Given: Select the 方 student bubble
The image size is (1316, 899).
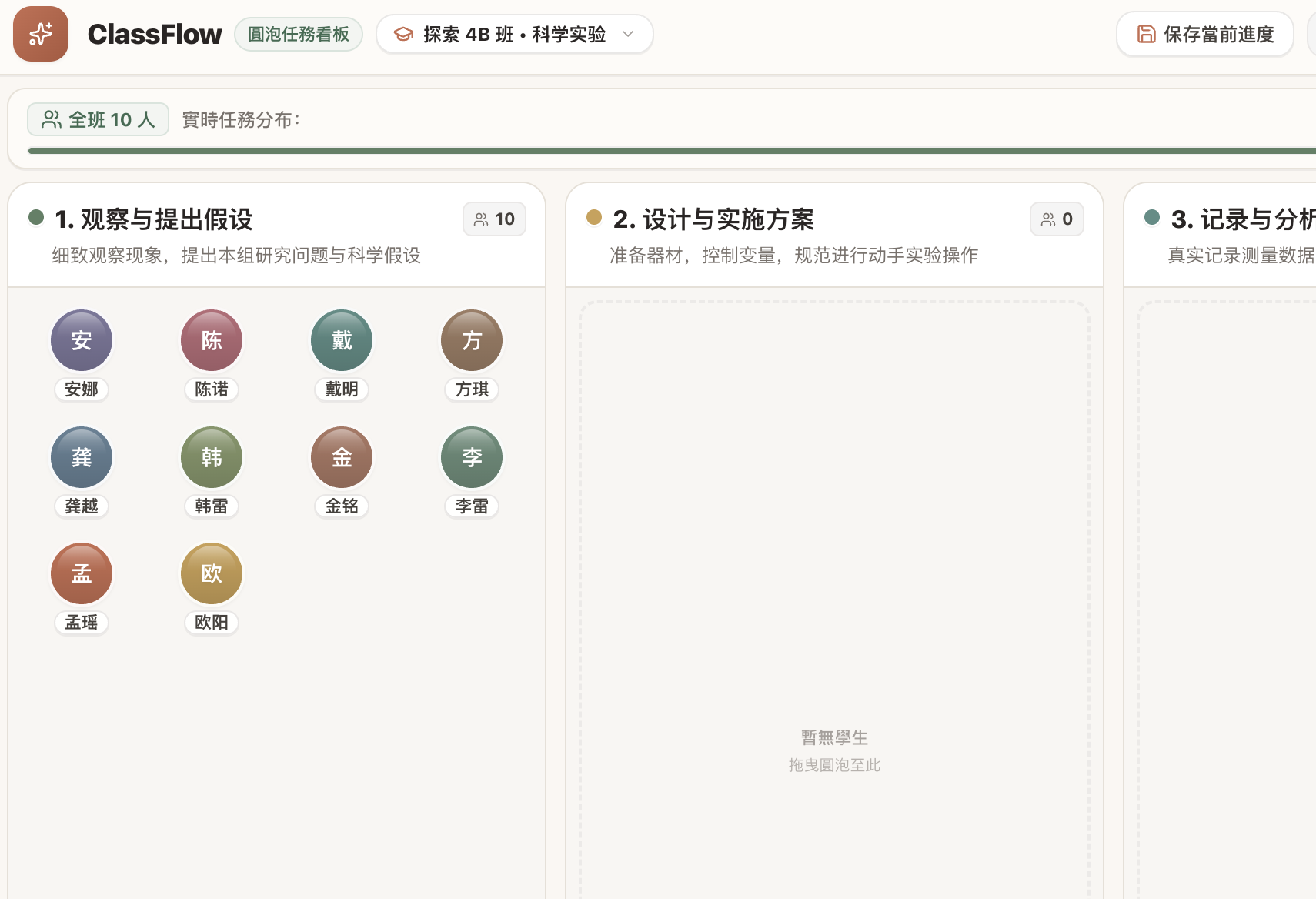Looking at the screenshot, I should 472,340.
